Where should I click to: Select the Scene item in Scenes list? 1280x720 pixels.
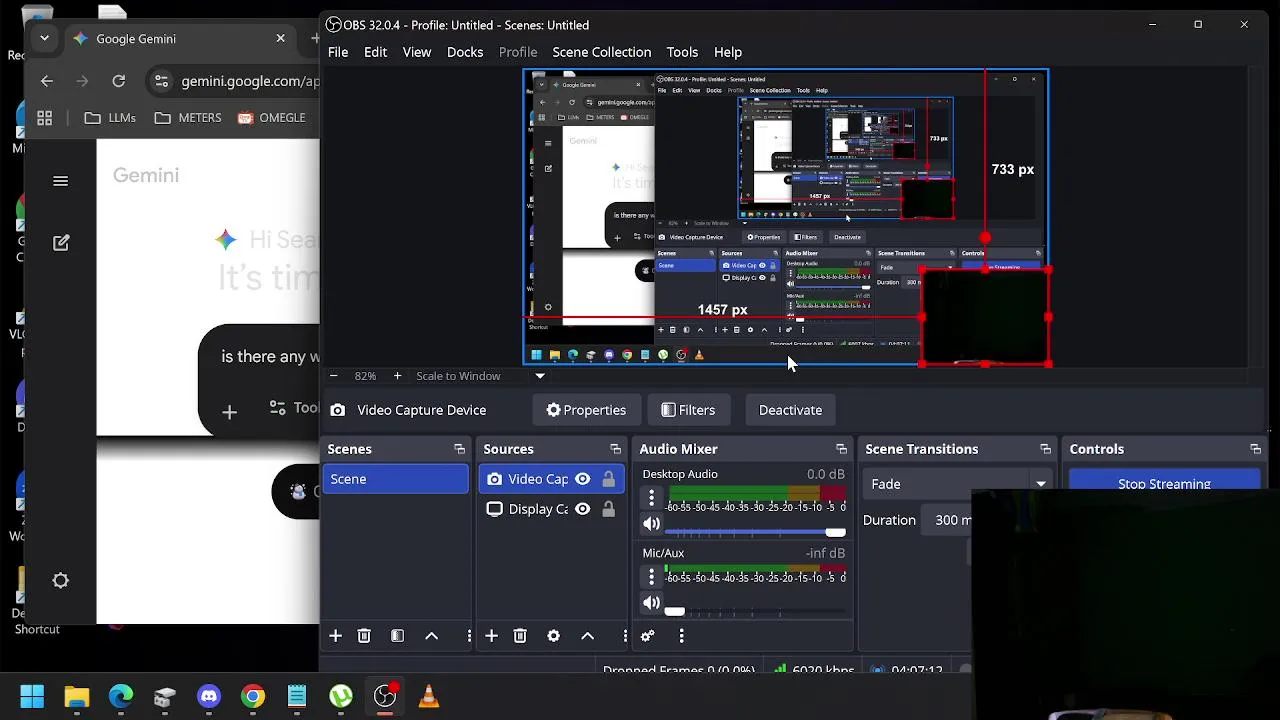[x=395, y=479]
